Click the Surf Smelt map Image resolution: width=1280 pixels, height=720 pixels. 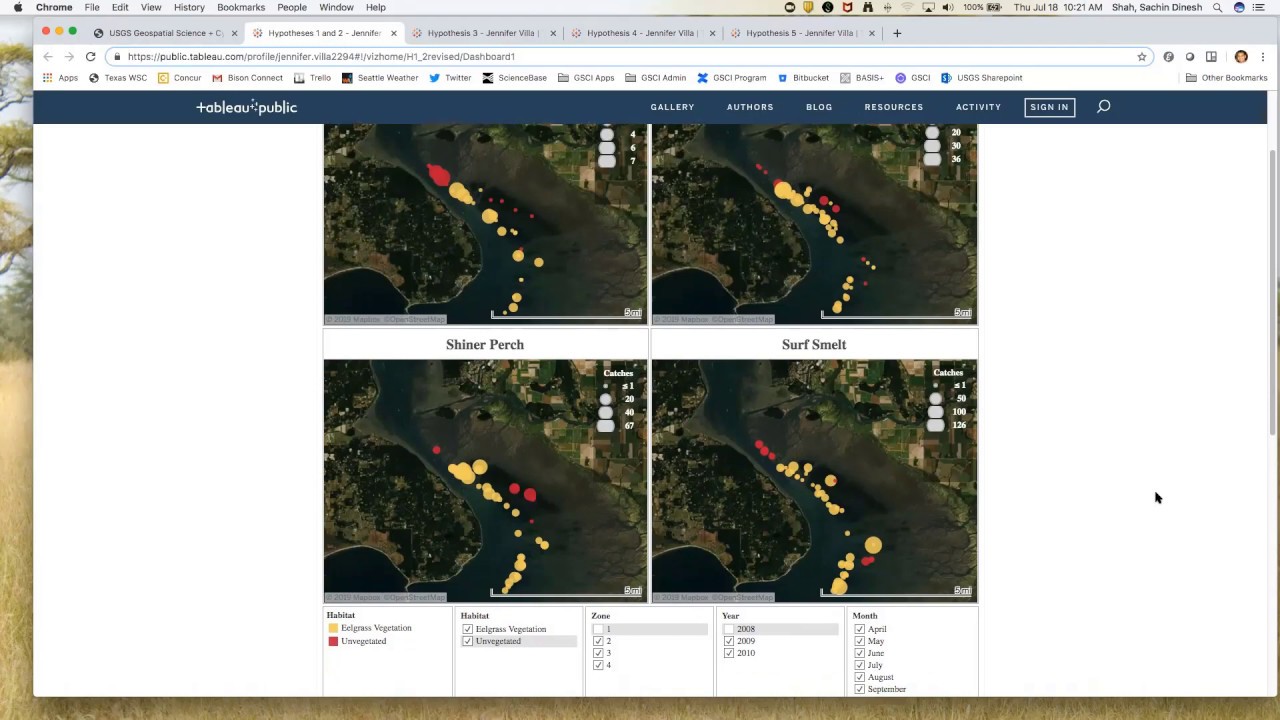point(814,481)
